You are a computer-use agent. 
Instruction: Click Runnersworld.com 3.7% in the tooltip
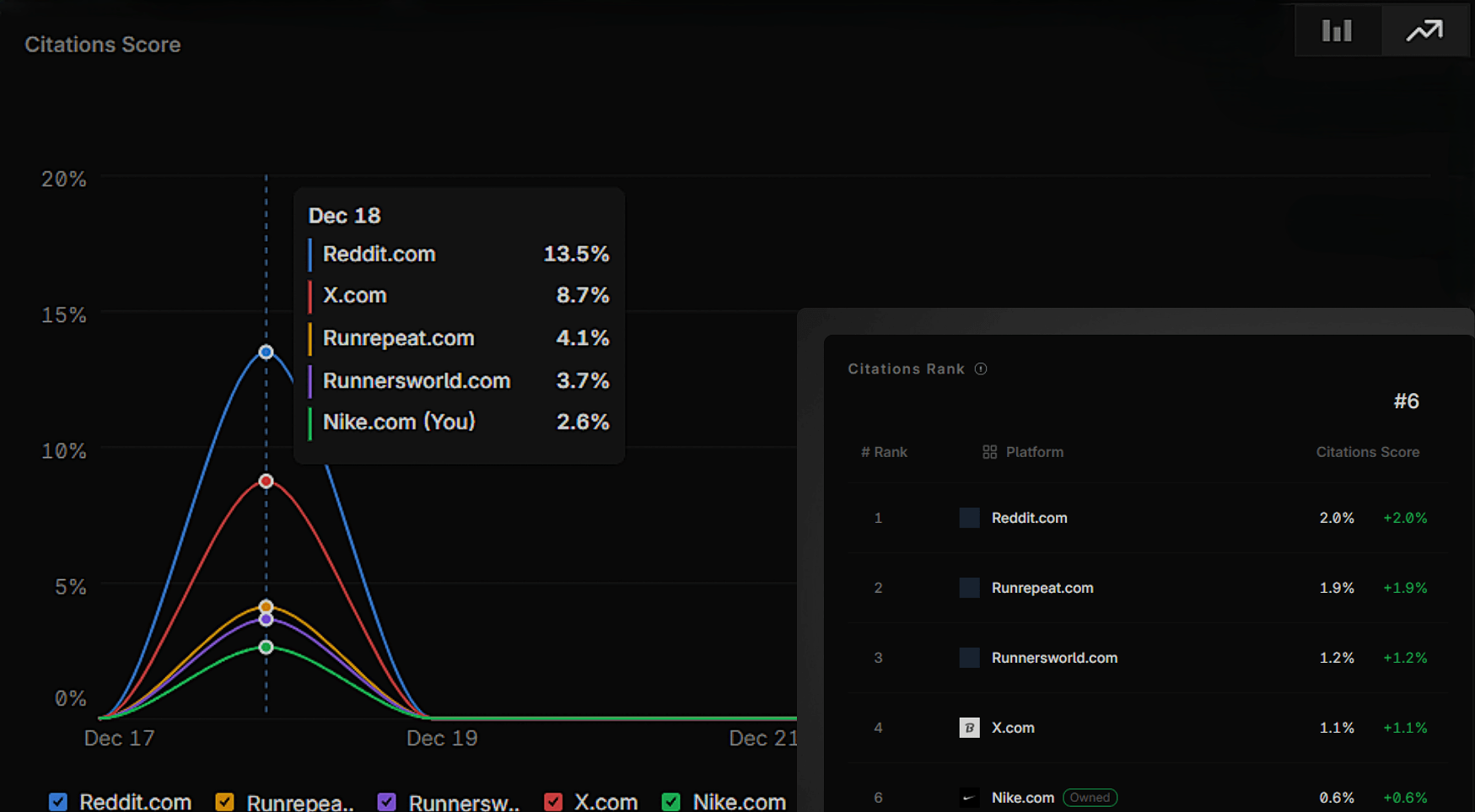click(x=459, y=380)
